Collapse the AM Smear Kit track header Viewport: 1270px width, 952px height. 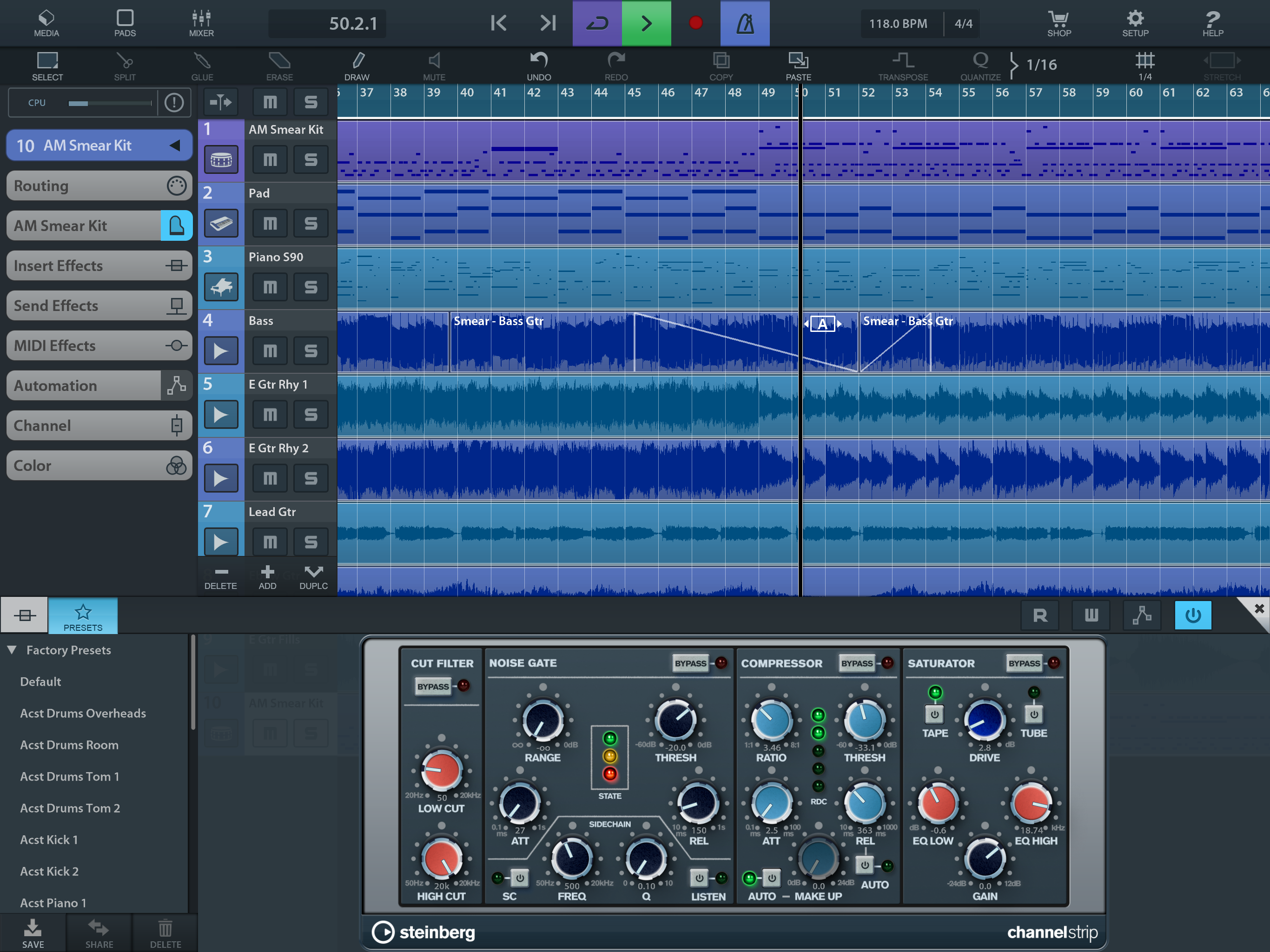tap(175, 145)
